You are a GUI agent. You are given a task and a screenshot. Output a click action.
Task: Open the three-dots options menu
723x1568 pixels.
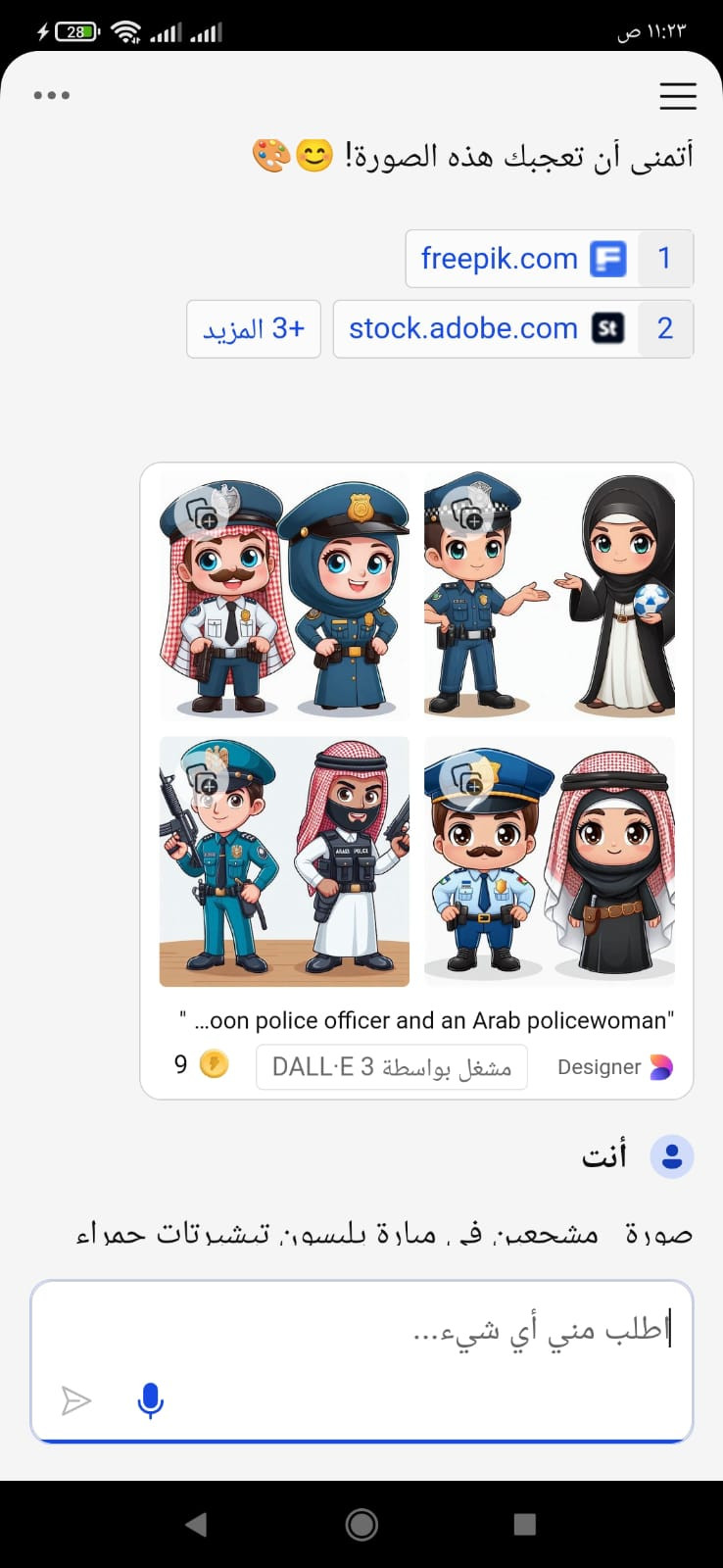[x=52, y=95]
